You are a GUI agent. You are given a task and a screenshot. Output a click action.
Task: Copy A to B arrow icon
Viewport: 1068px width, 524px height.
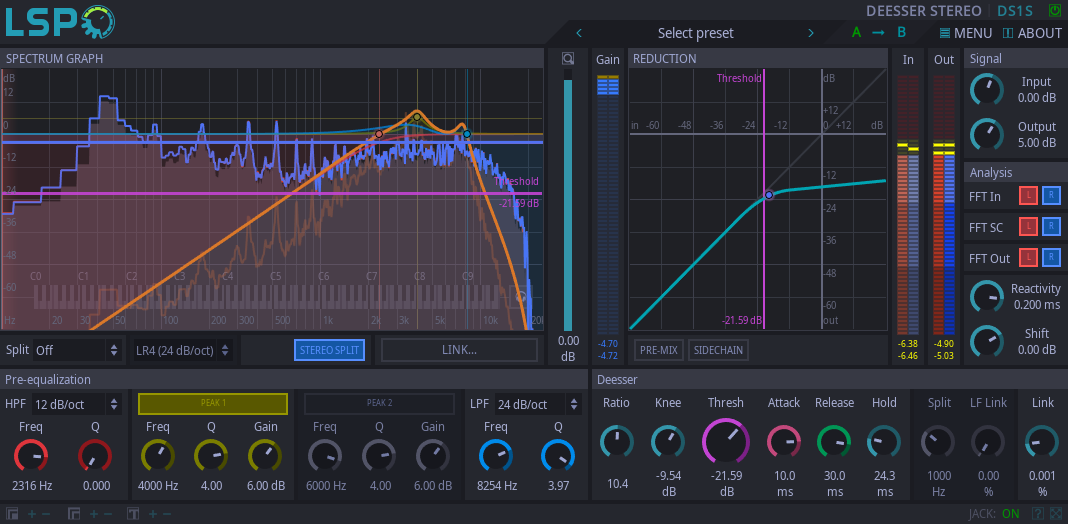pos(879,33)
